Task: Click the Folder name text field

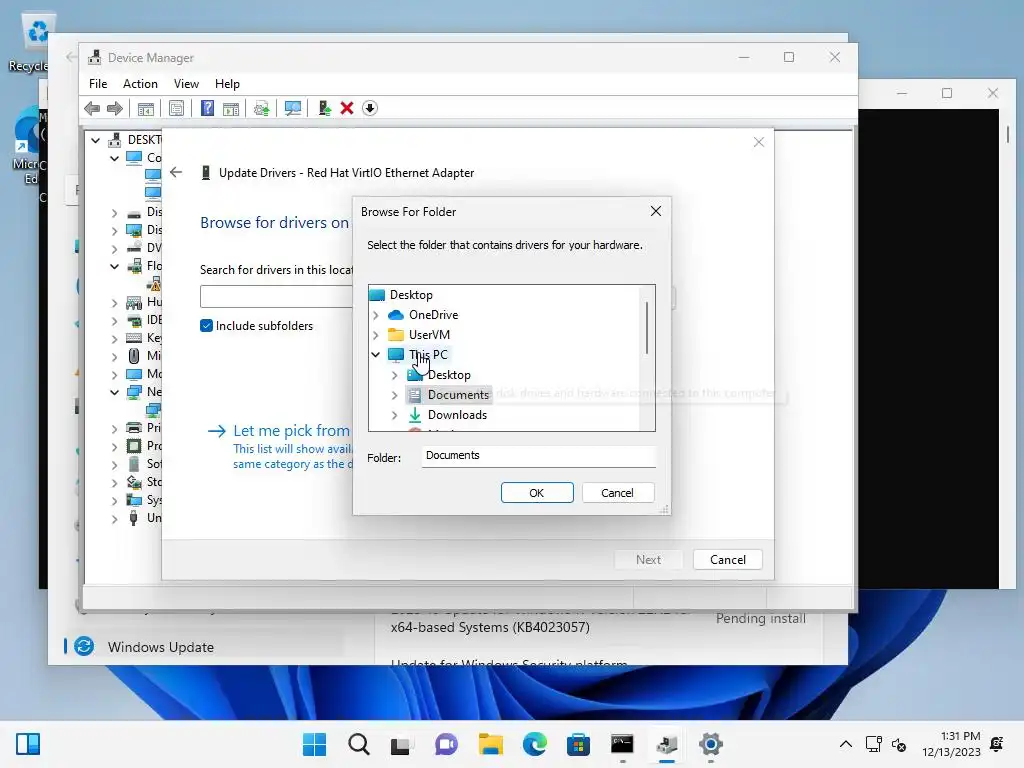Action: (538, 455)
